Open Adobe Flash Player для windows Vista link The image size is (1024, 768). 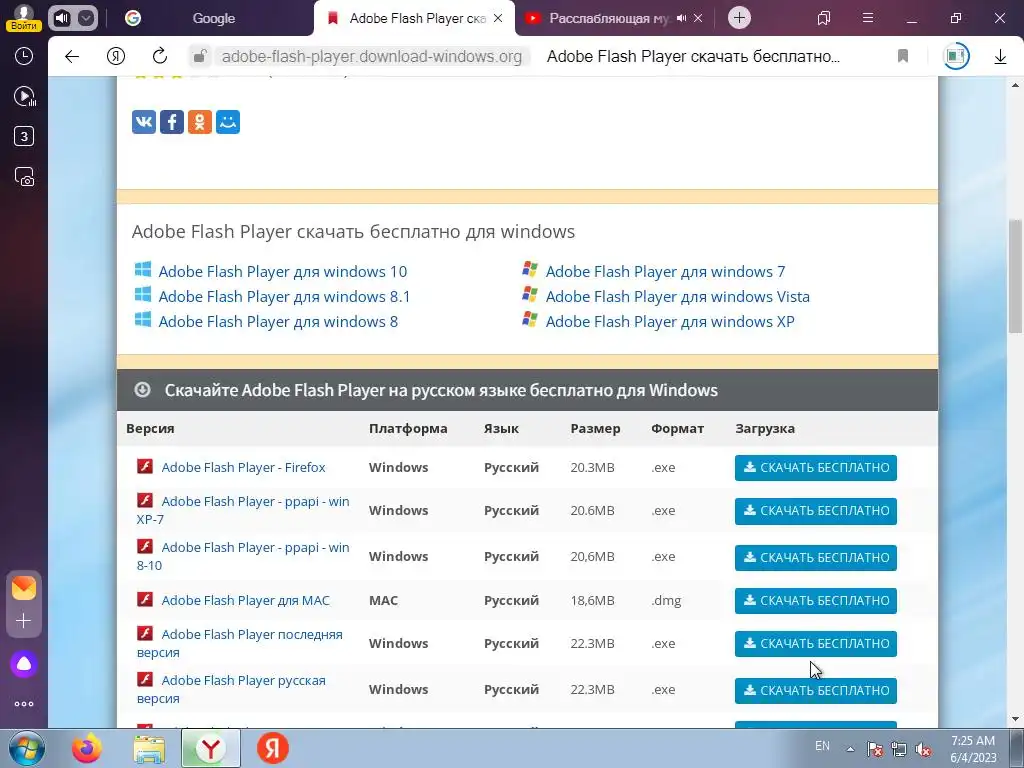(677, 296)
